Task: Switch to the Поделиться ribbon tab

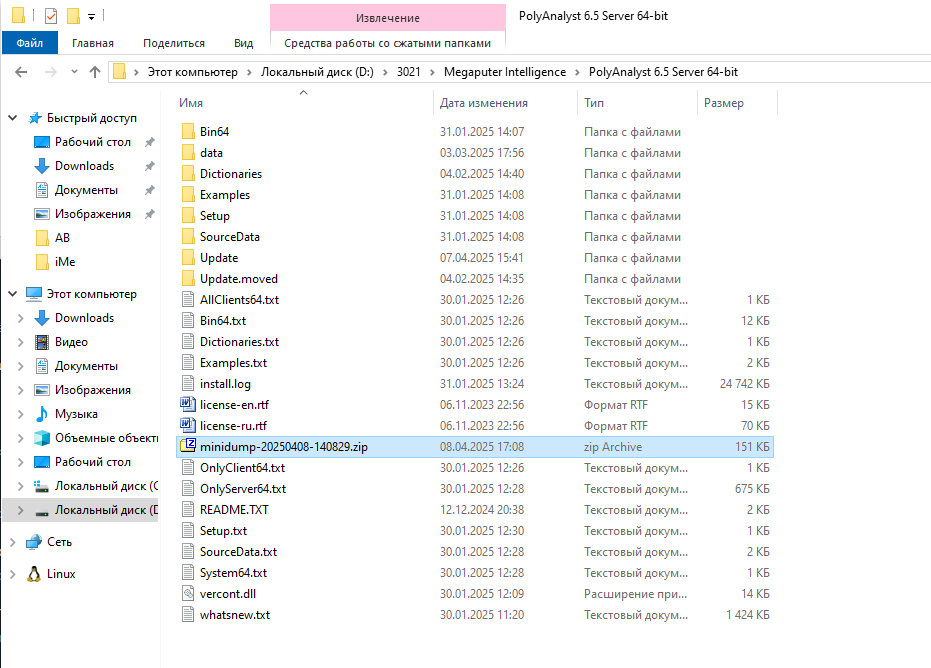Action: tap(174, 43)
